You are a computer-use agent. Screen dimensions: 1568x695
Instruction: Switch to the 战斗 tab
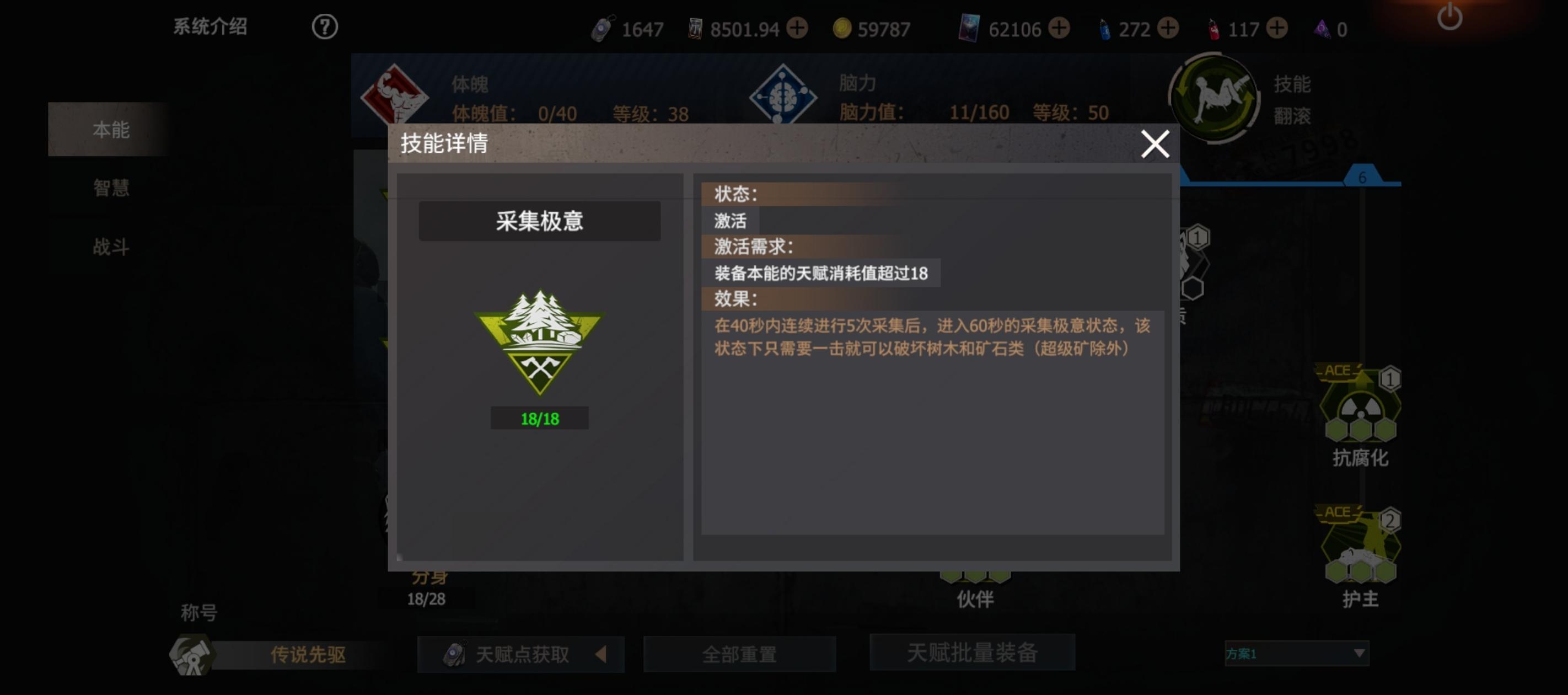[110, 247]
